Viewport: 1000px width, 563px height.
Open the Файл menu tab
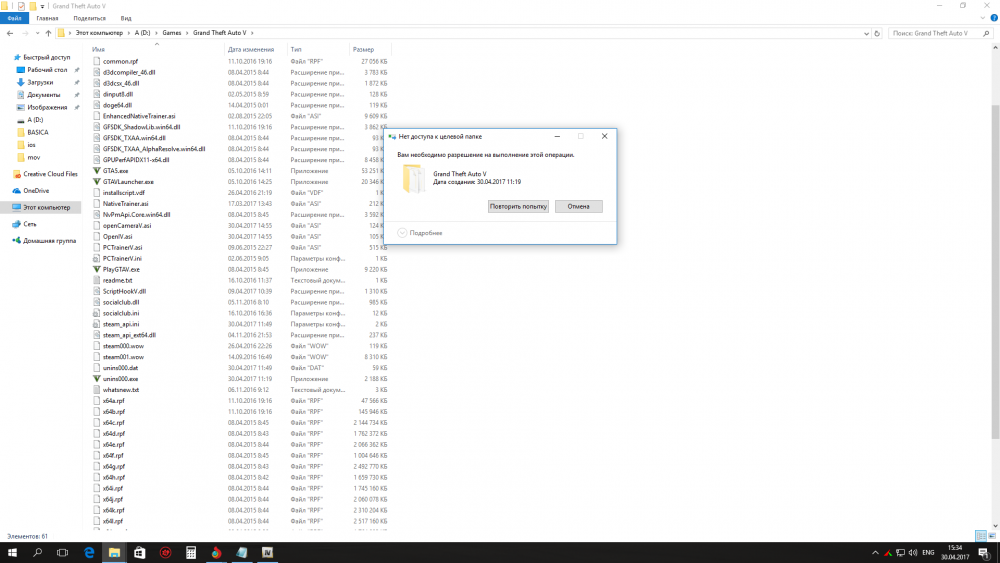14,18
